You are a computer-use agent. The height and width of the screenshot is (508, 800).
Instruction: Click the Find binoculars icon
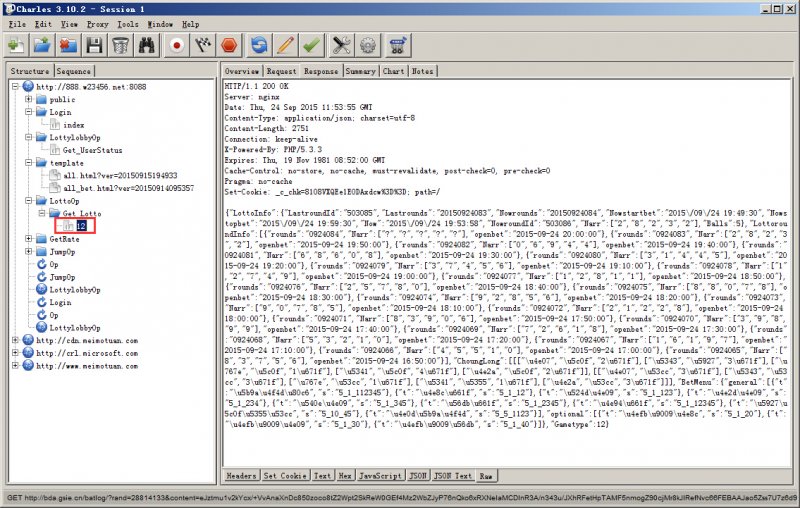146,45
